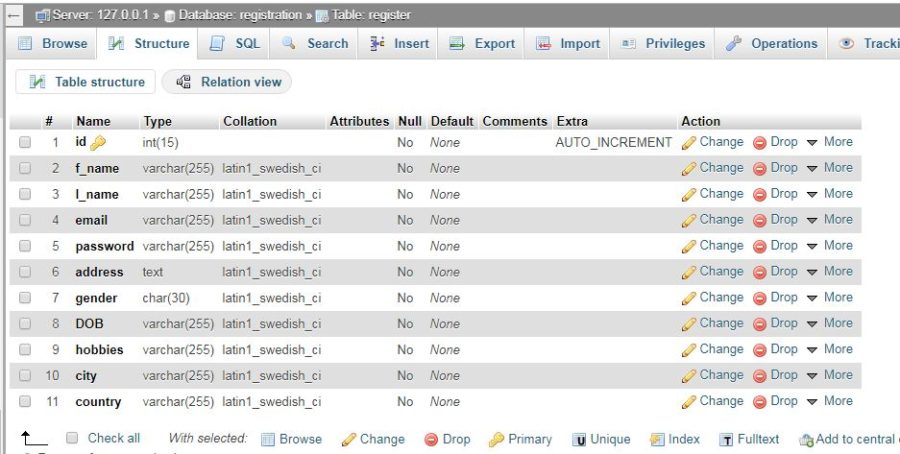
Task: Tick the checkbox for email row
Action: [25, 219]
